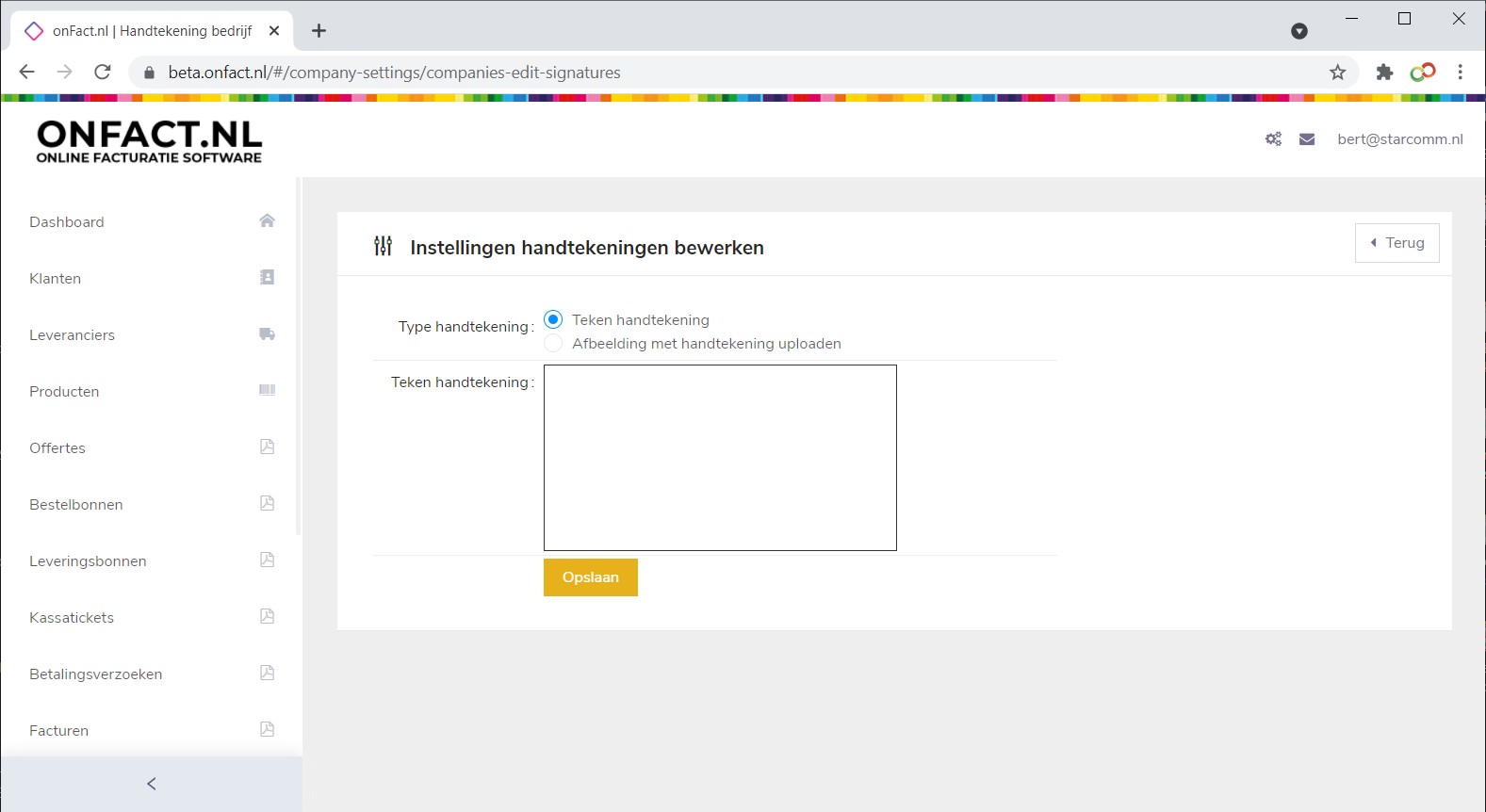Open the settings gears icon in header

point(1273,139)
